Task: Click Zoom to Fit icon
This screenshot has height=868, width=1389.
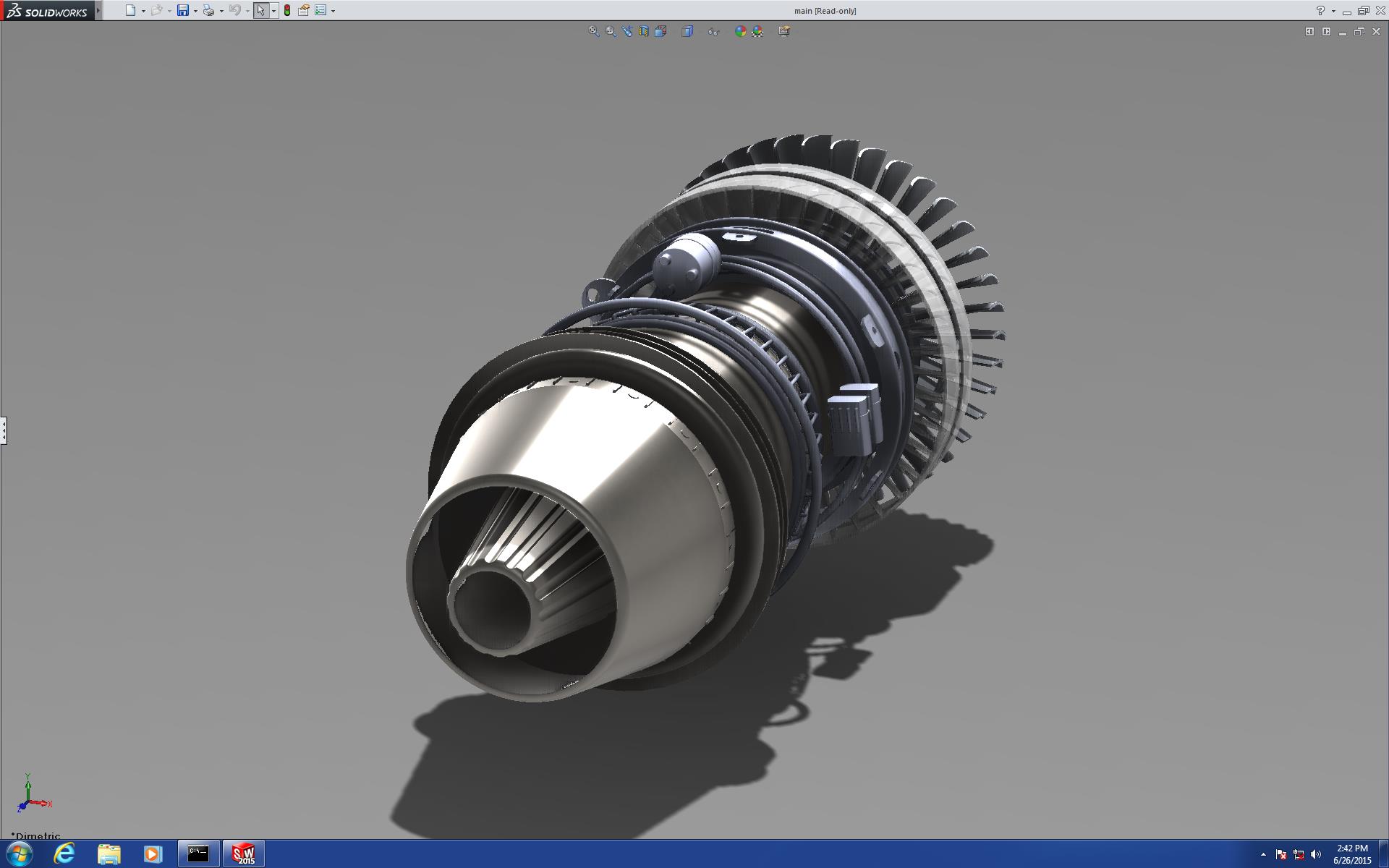Action: coord(594,31)
